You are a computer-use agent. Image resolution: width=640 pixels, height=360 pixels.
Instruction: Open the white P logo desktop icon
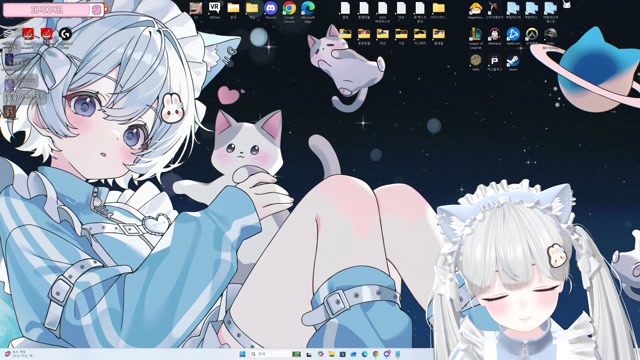[494, 60]
